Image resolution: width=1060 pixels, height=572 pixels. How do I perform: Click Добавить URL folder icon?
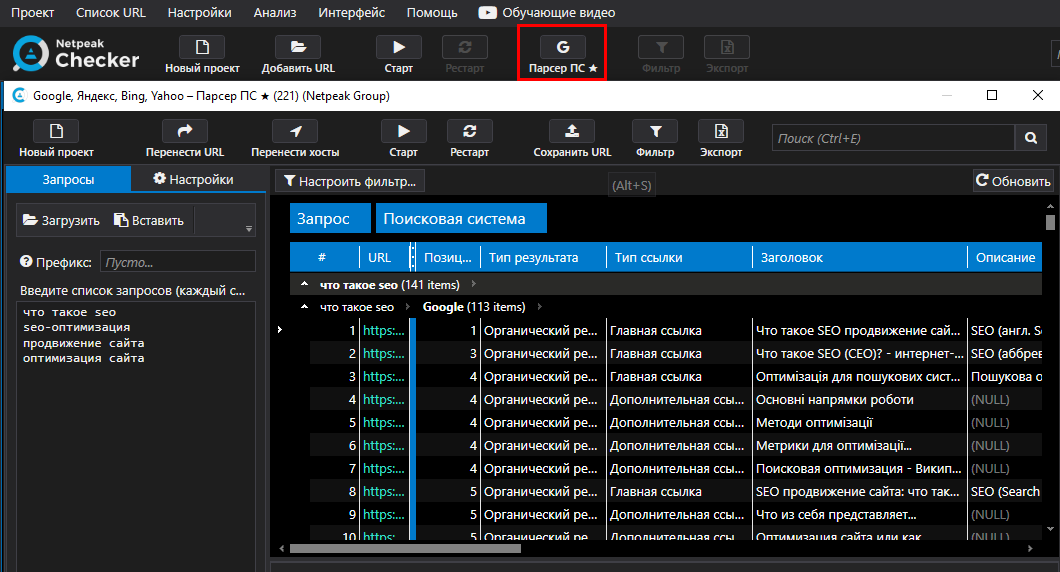(298, 47)
